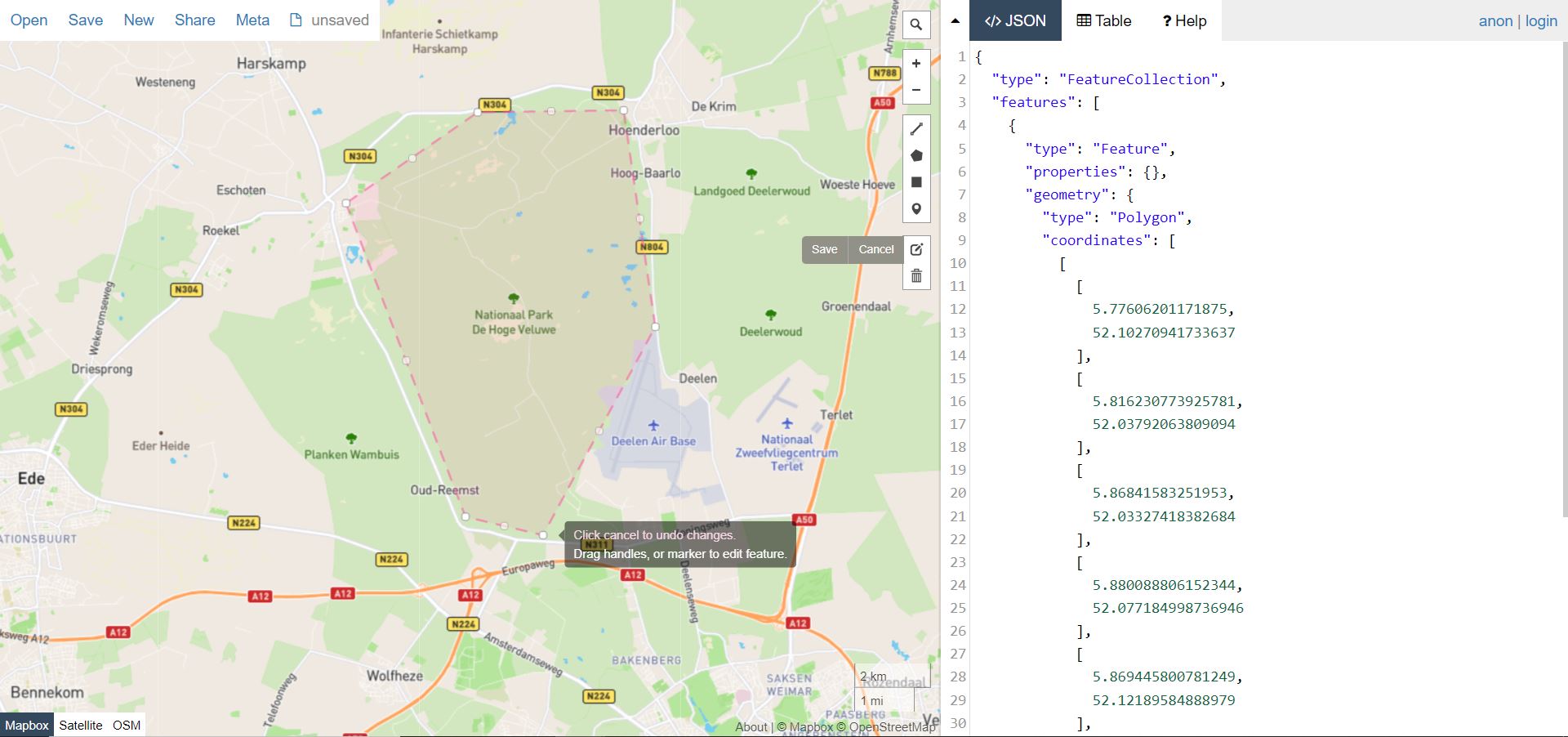Click the Hoenderloo town label

coord(644,130)
